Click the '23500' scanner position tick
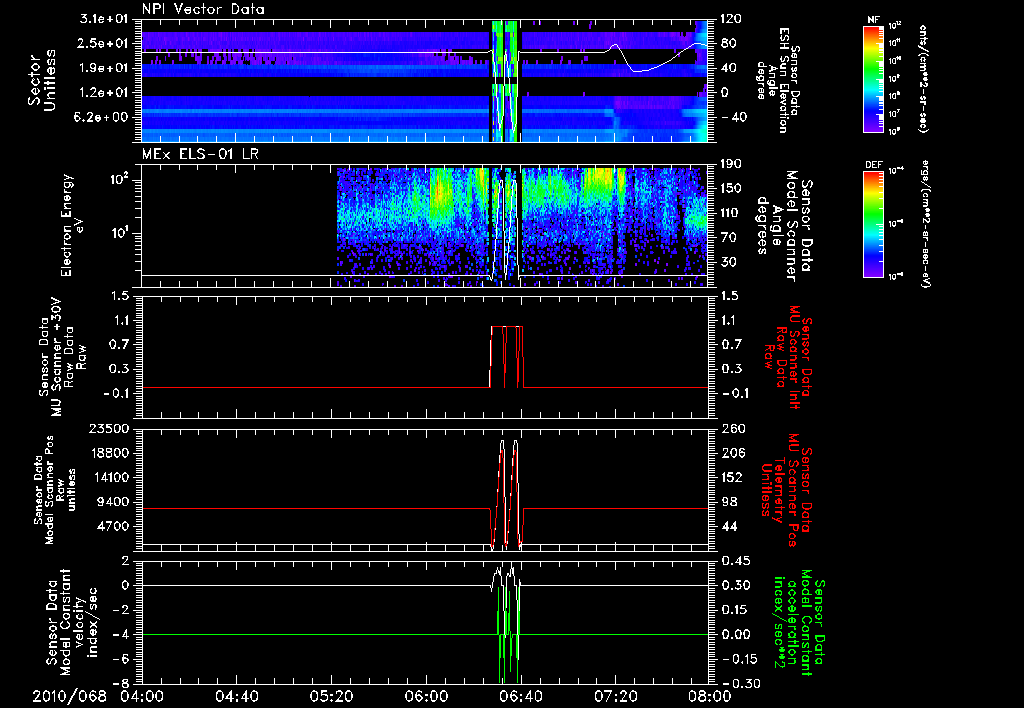This screenshot has height=708, width=1024. coord(108,429)
